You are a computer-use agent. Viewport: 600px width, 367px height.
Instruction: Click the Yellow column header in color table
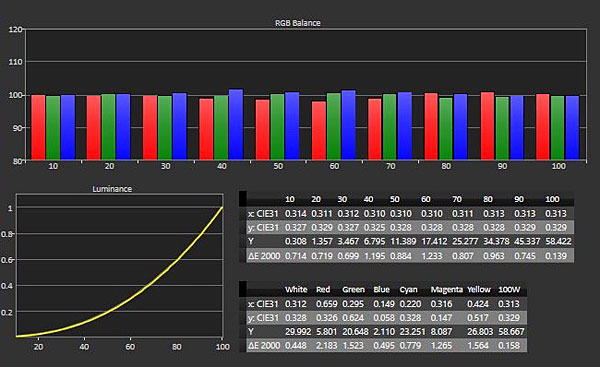(x=479, y=290)
